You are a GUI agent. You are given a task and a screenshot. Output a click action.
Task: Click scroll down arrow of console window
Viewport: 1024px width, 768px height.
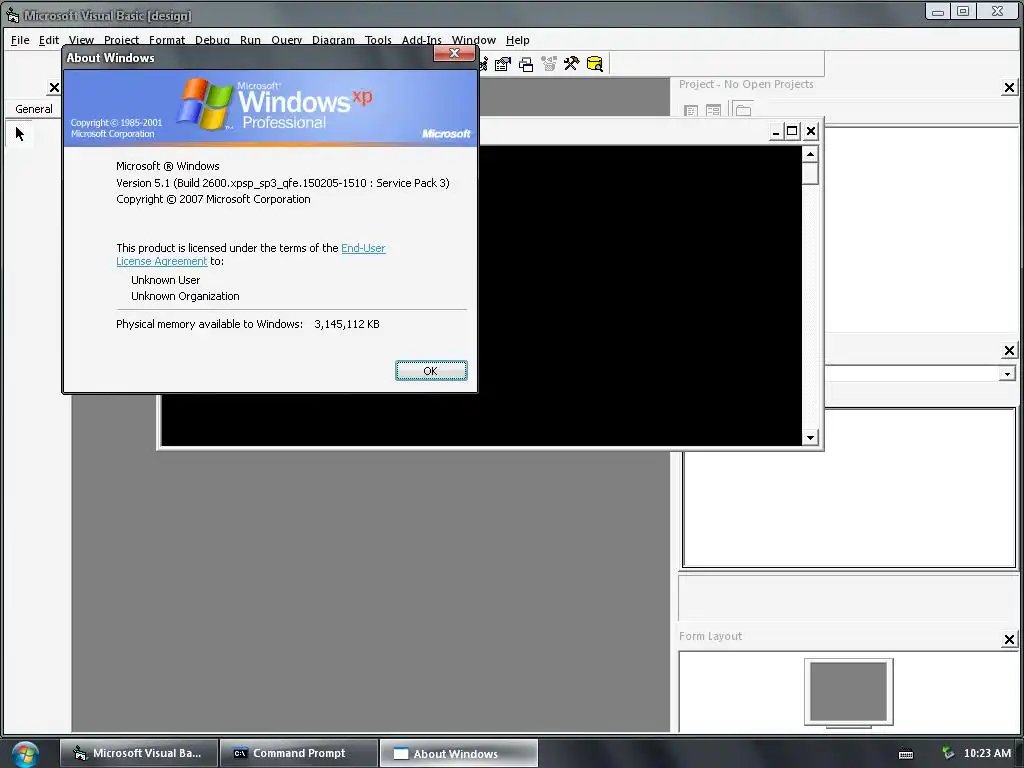[810, 438]
